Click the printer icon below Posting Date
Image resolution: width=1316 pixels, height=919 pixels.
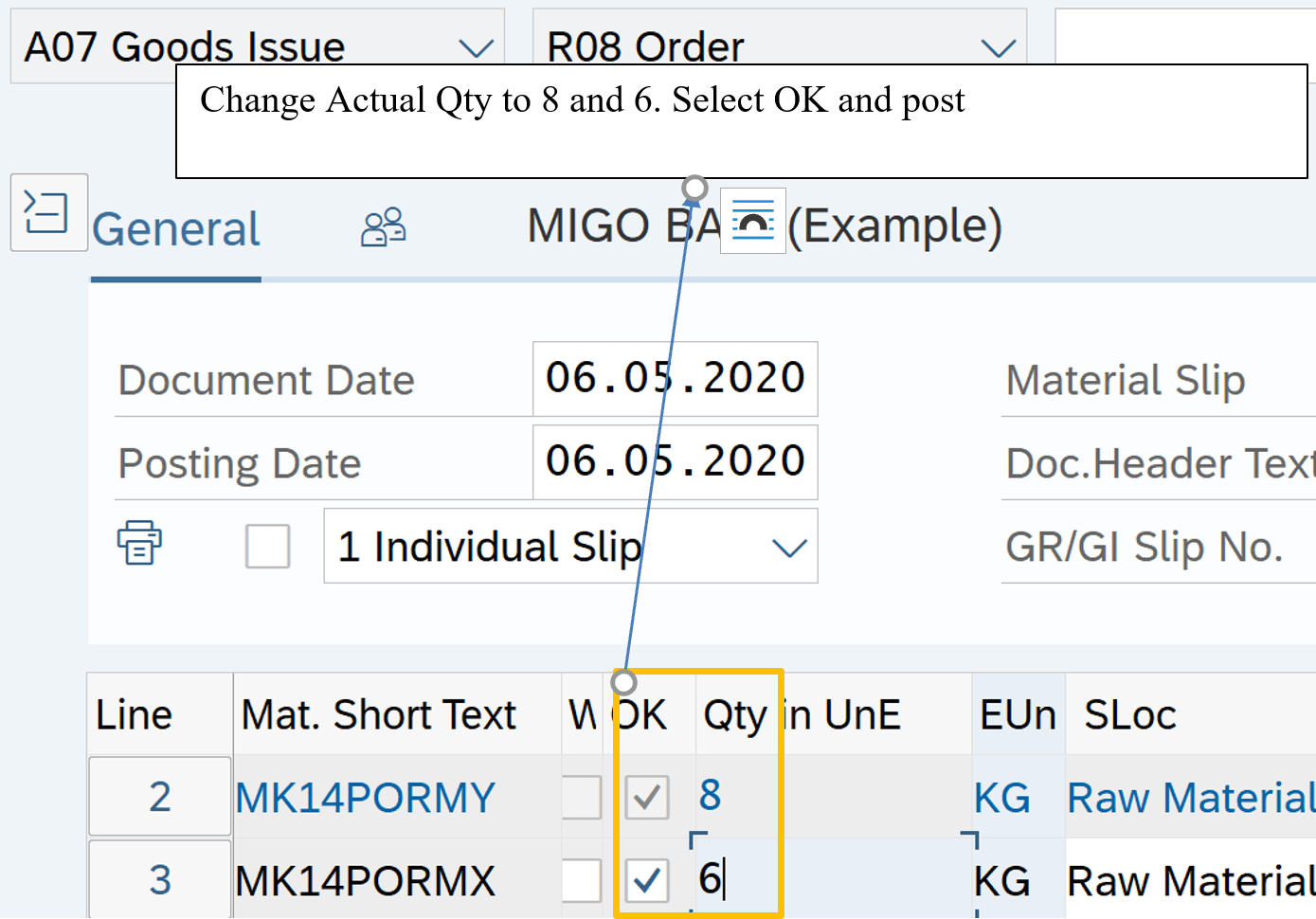tap(139, 543)
